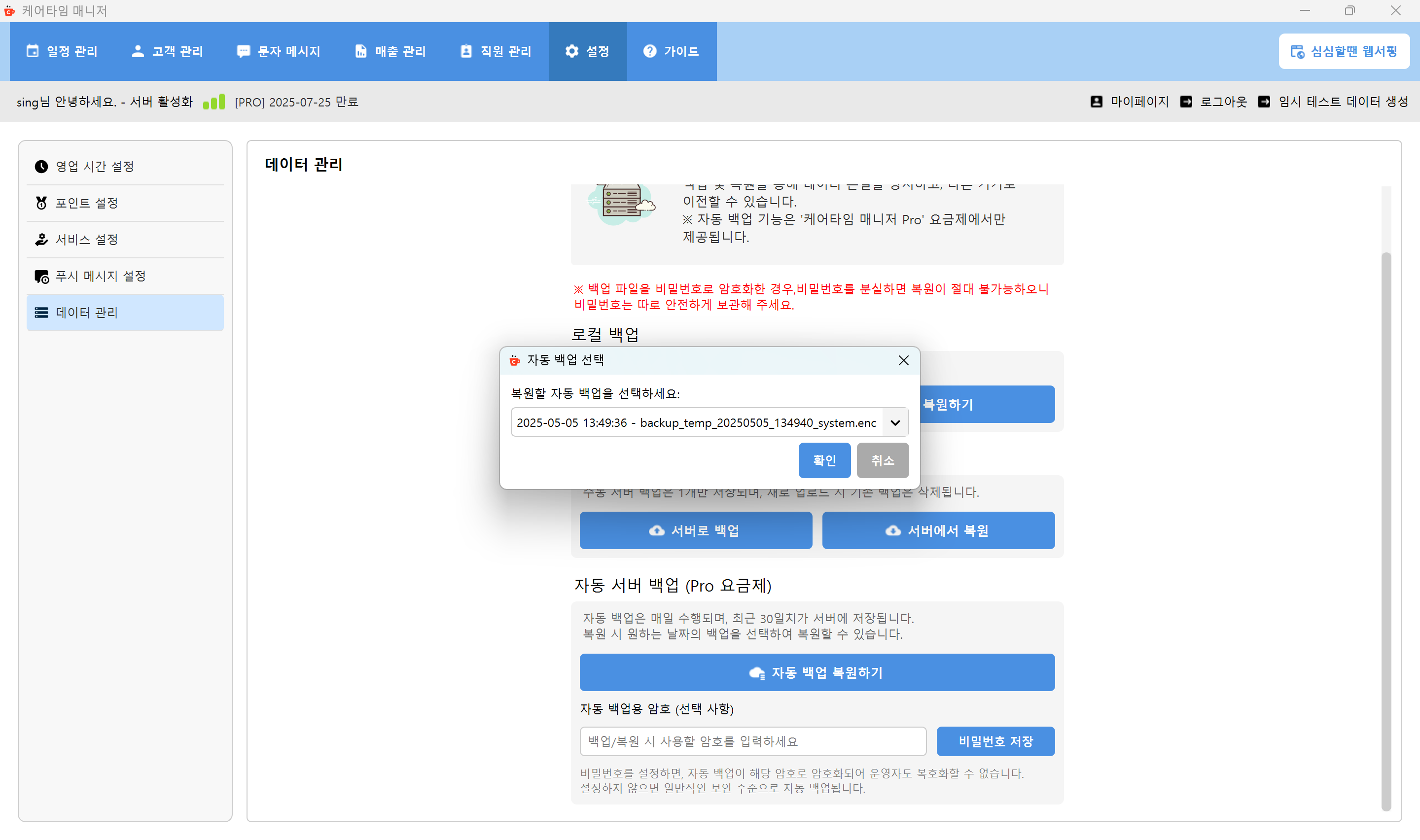Open the 가이드 tab
1420x840 pixels.
(x=671, y=51)
